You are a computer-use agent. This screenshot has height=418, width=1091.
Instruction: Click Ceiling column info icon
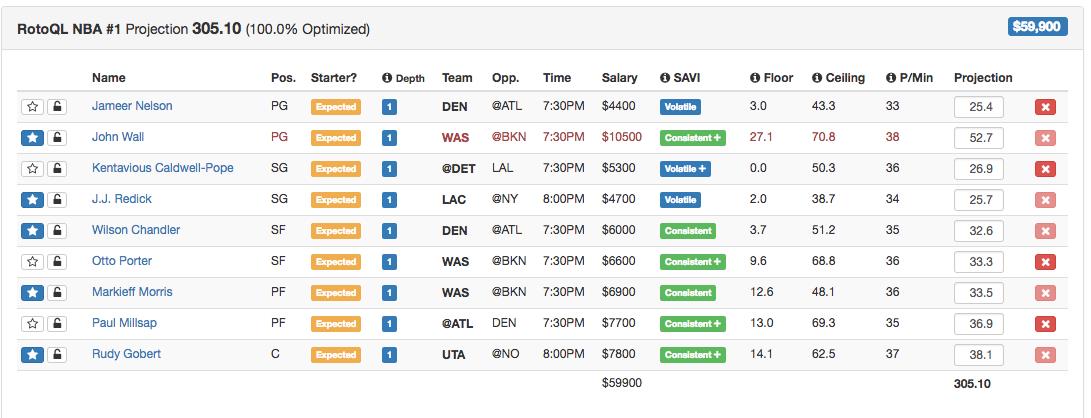coord(816,78)
